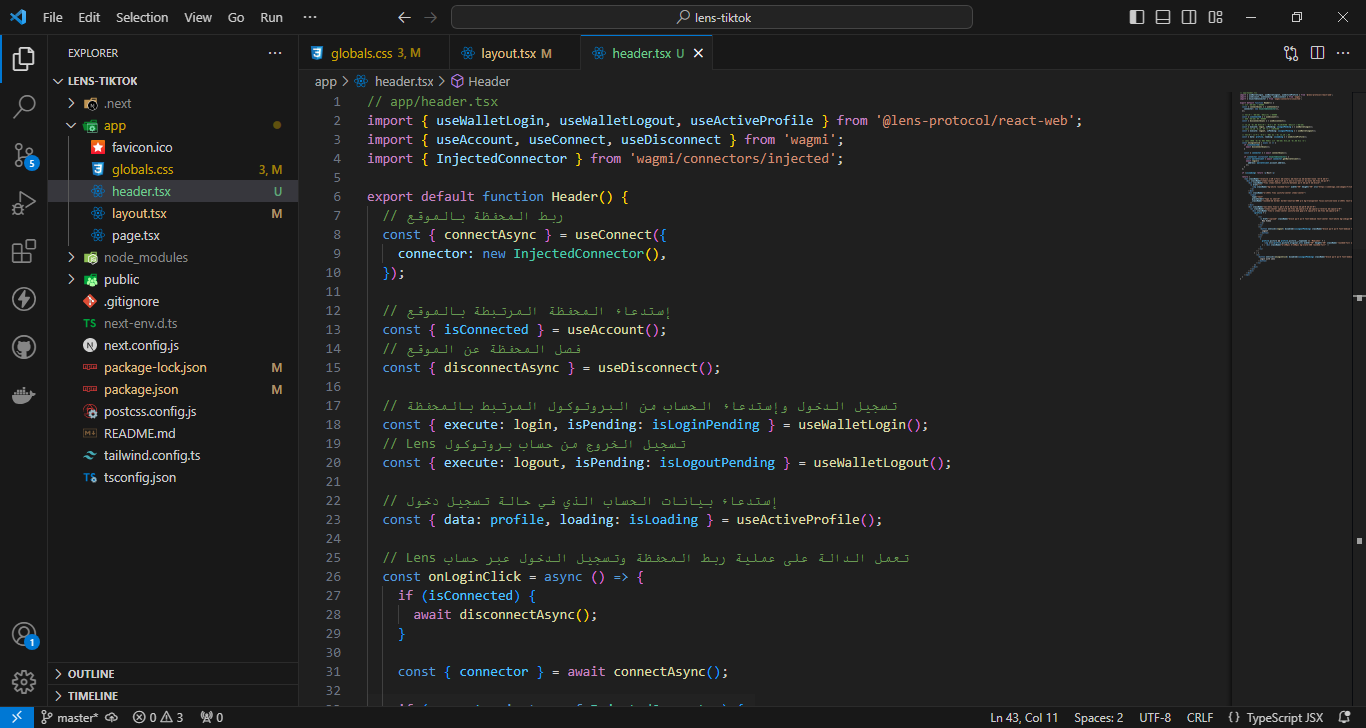Image resolution: width=1366 pixels, height=728 pixels.
Task: Expand the OUTLINE section
Action: (91, 674)
